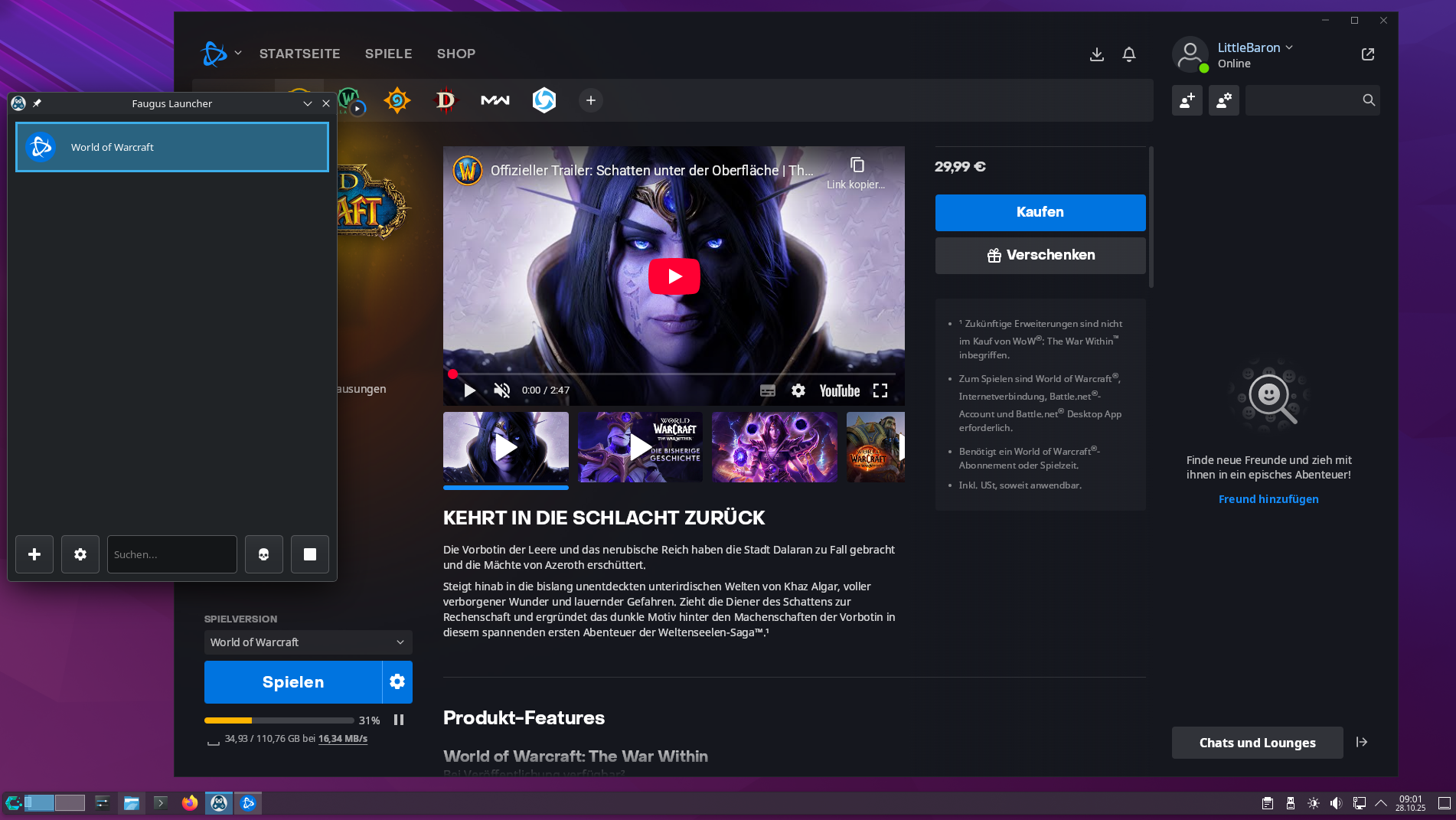Viewport: 1456px width, 820px height.
Task: Open YouTube video settings gear
Action: click(798, 390)
